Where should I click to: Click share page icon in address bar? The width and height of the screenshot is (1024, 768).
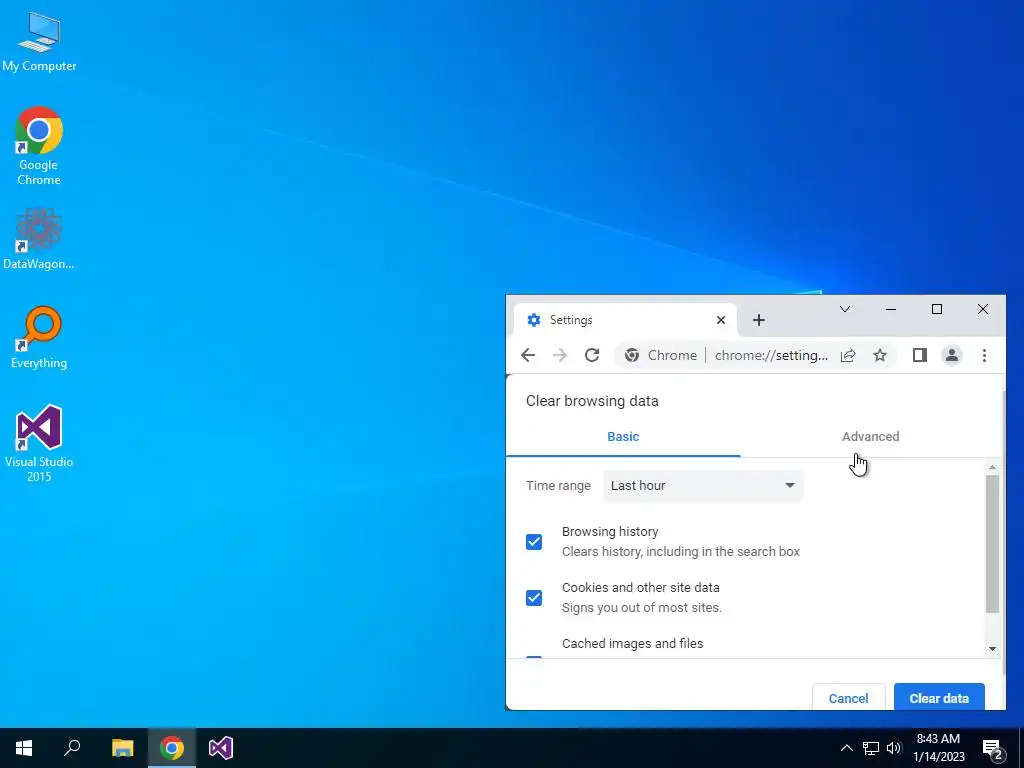(x=848, y=355)
